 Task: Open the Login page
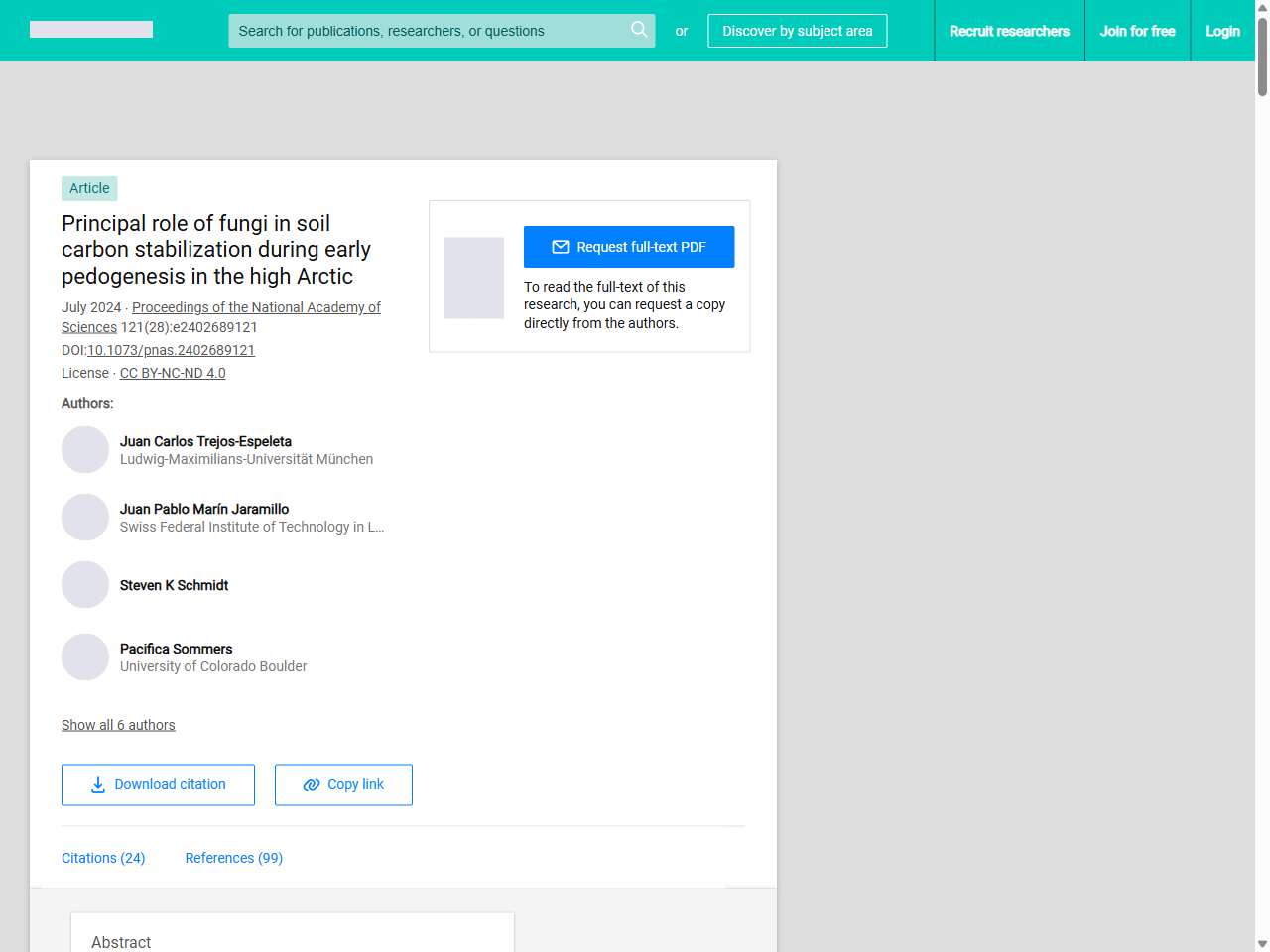1222,31
